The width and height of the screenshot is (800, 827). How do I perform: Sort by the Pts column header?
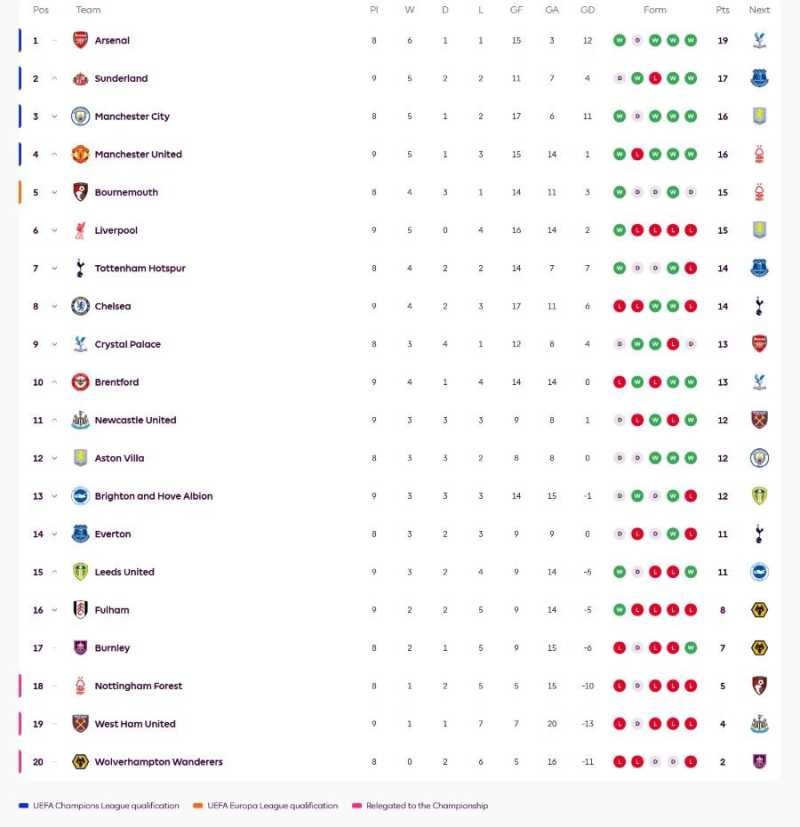(722, 10)
